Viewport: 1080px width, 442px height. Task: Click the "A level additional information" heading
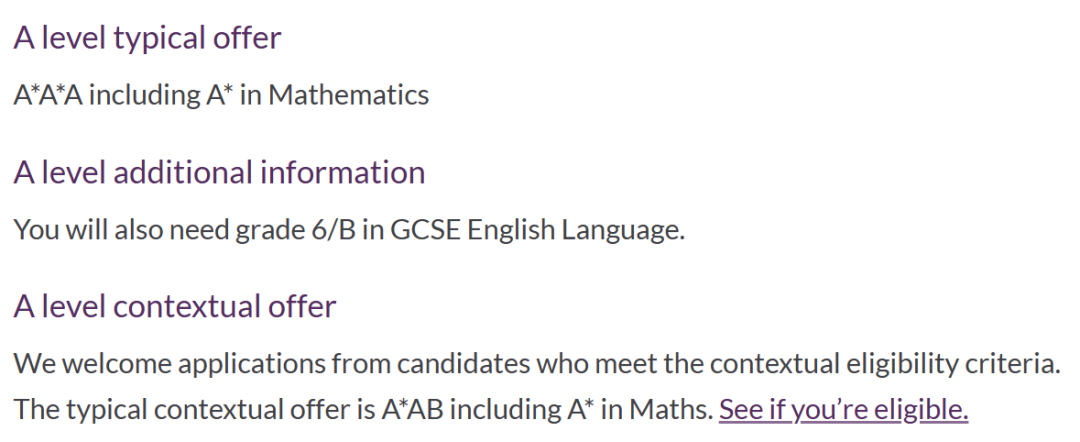219,172
